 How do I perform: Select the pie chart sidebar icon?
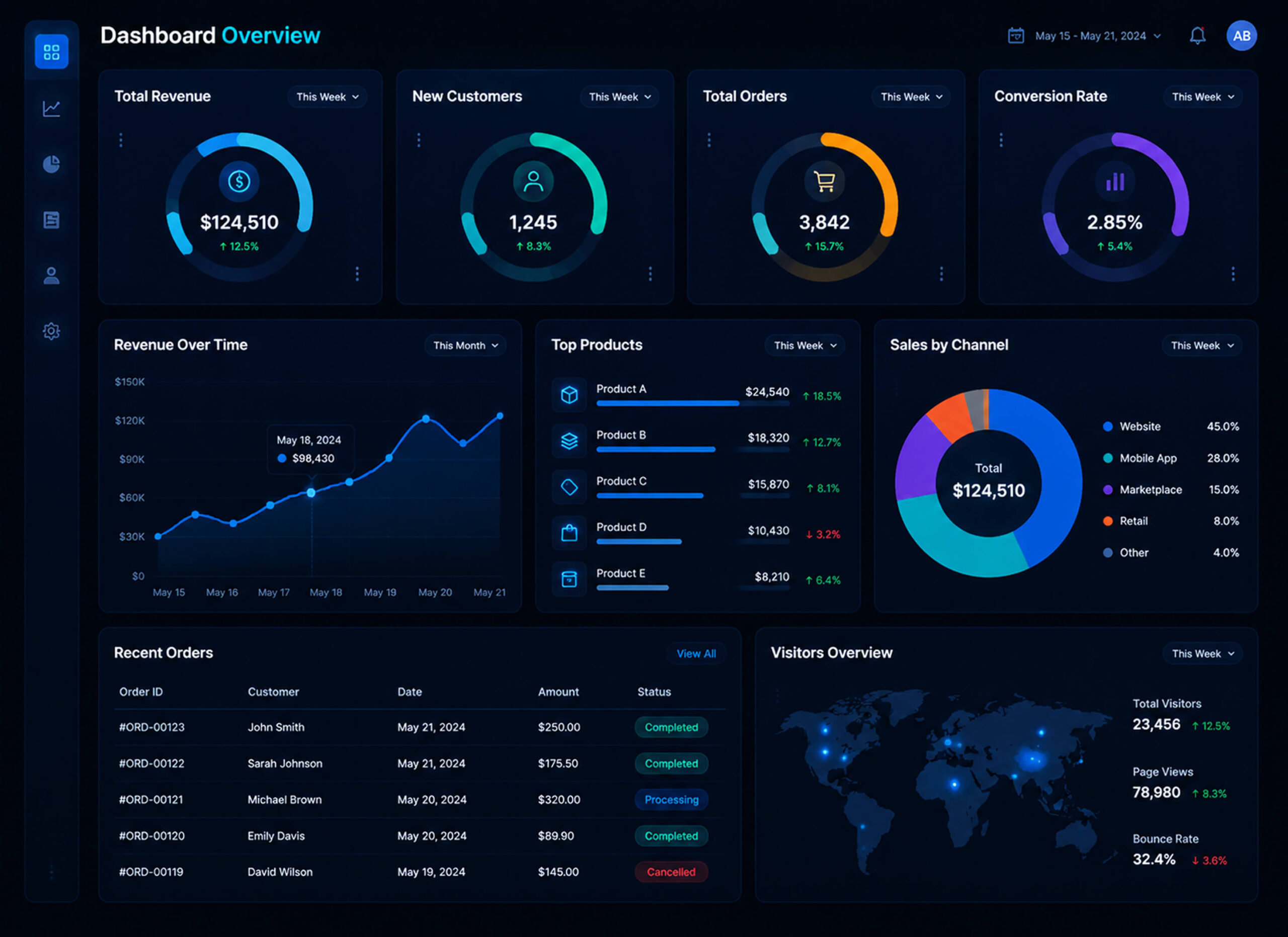pyautogui.click(x=51, y=164)
